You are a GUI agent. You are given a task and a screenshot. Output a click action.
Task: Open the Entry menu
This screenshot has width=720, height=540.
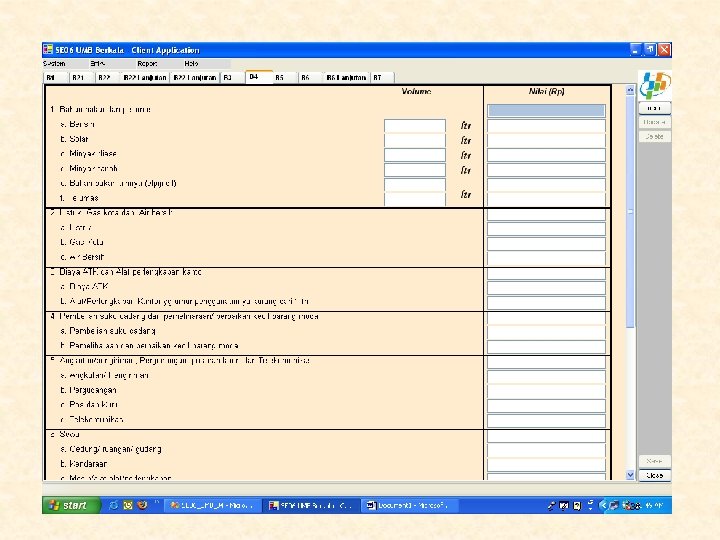(x=97, y=63)
